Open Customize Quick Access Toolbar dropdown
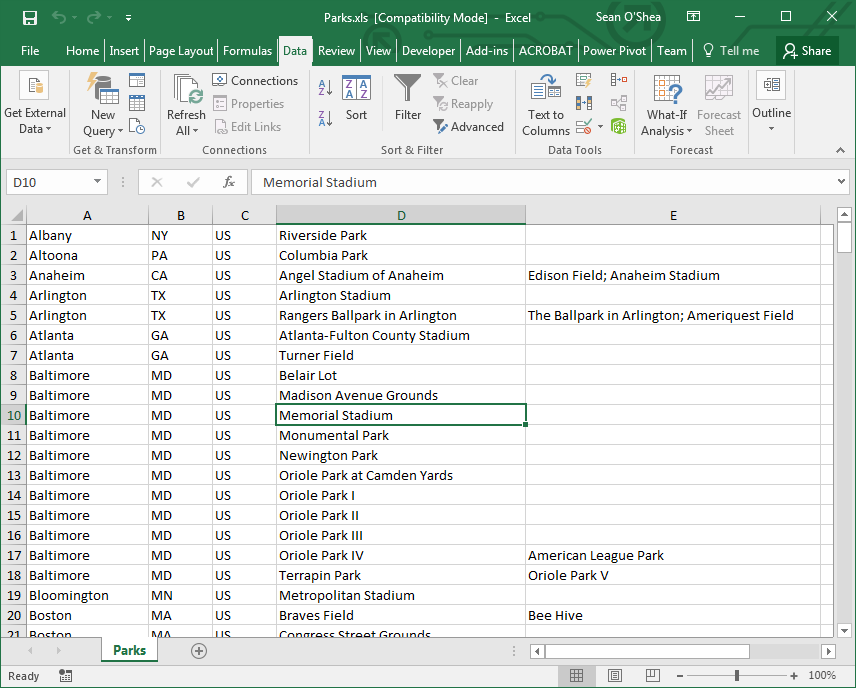Viewport: 856px width, 688px height. pos(128,18)
